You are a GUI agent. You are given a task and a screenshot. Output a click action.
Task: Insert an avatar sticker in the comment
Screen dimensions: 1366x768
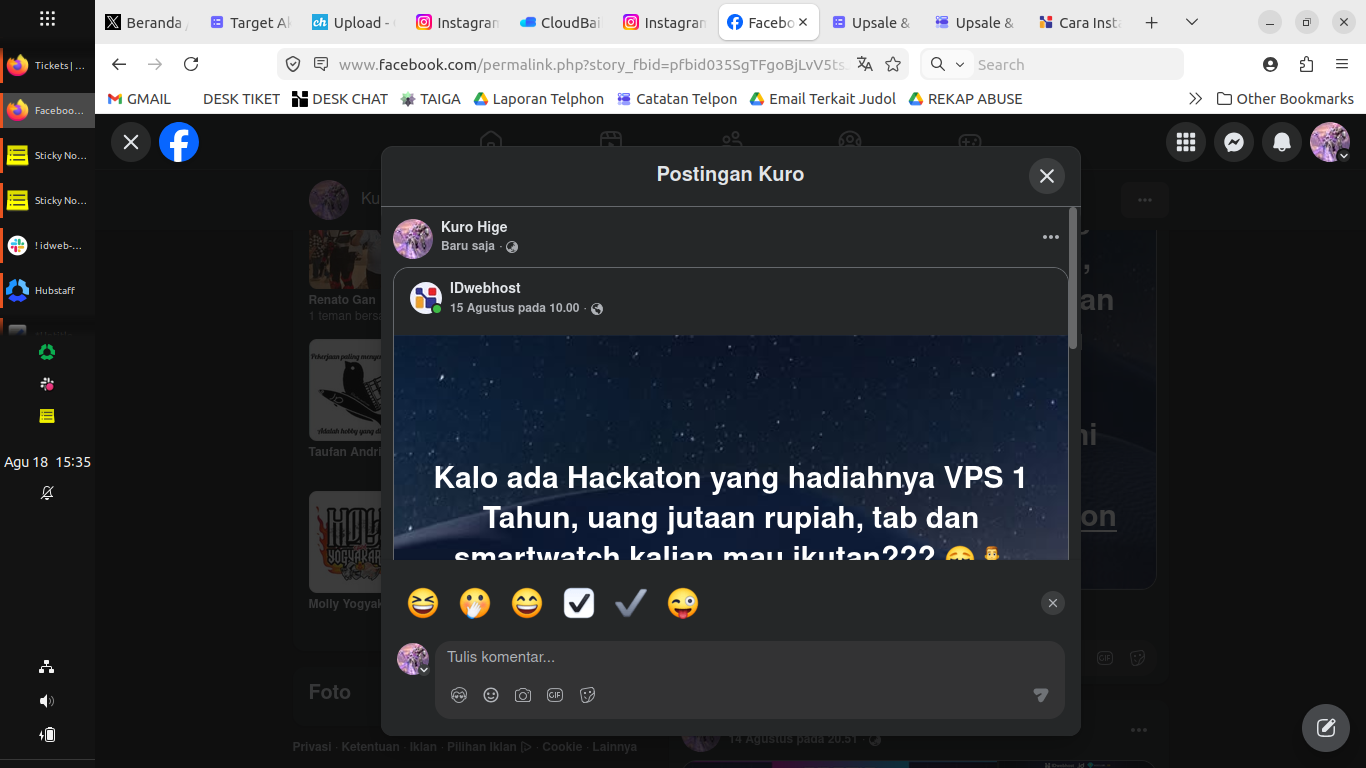(x=459, y=695)
